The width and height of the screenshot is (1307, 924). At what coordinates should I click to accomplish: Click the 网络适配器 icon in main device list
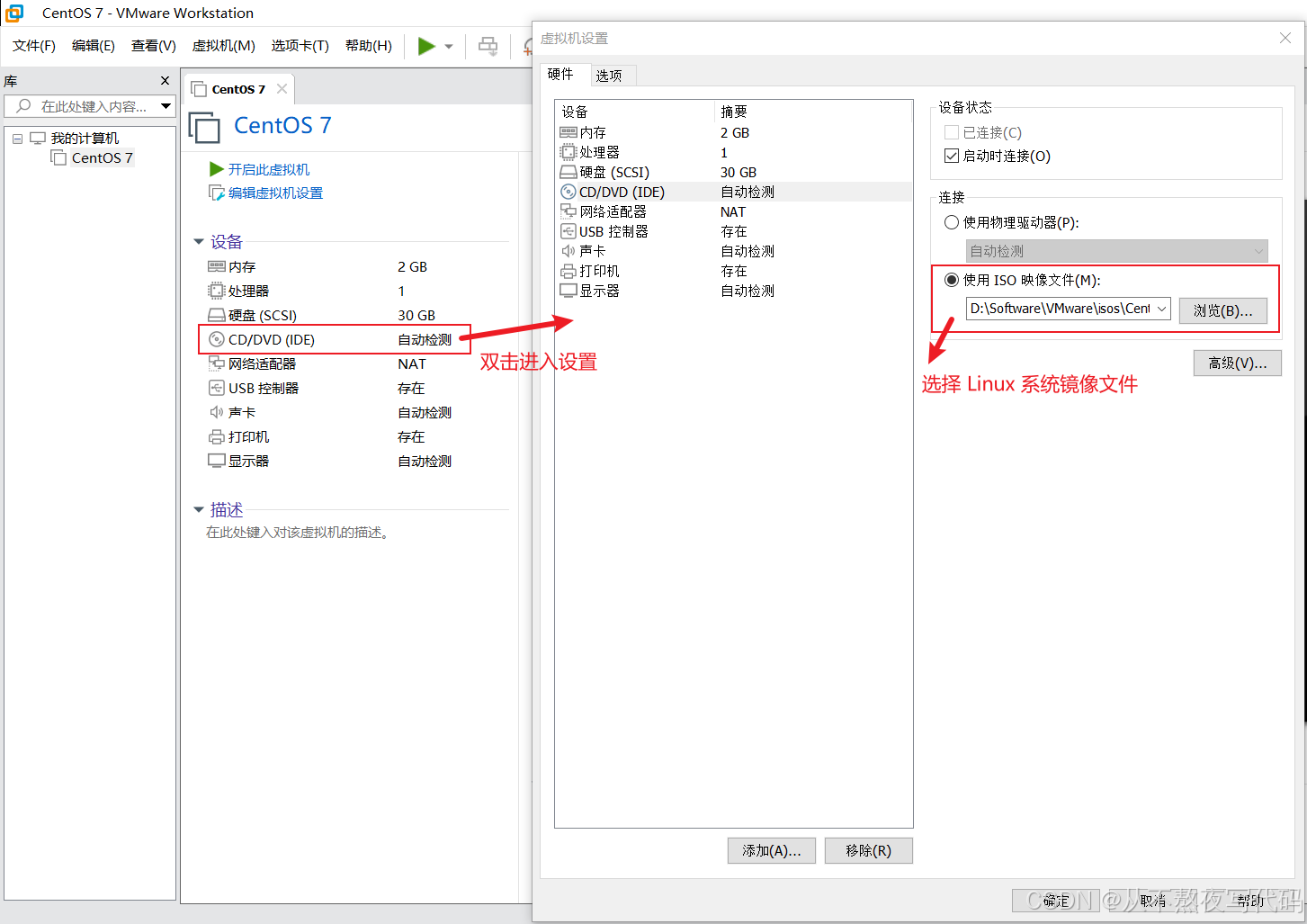click(217, 363)
